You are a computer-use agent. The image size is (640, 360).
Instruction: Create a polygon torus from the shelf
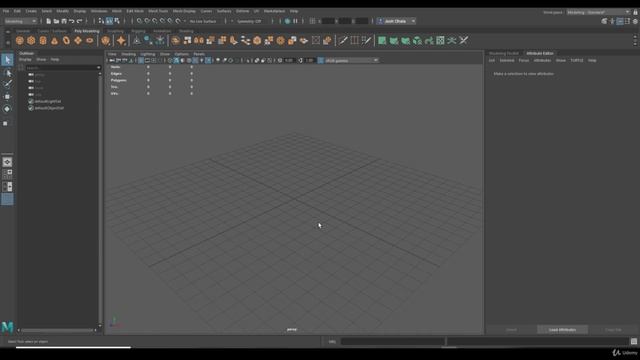pos(66,40)
